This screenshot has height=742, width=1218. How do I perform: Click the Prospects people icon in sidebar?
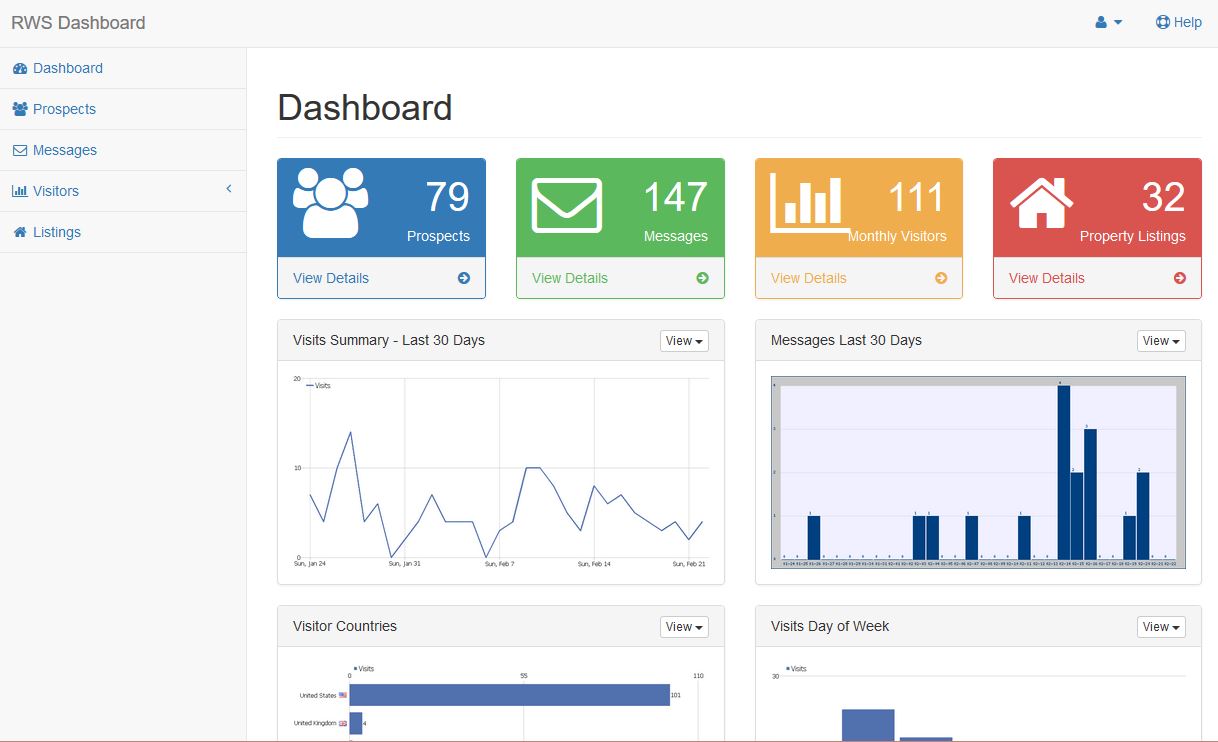[20, 109]
